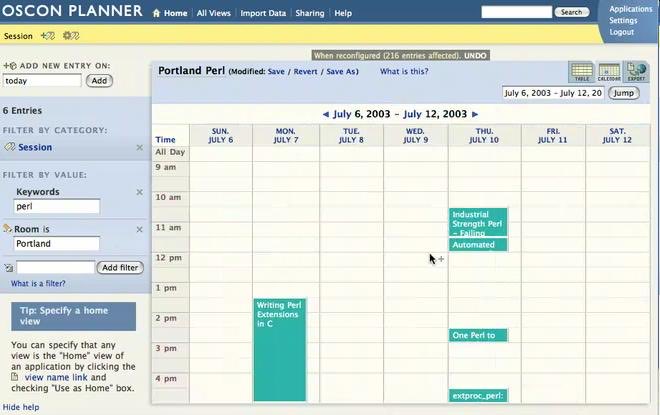
Task: Open Writing Perl Extensions in C event
Action: click(x=280, y=350)
